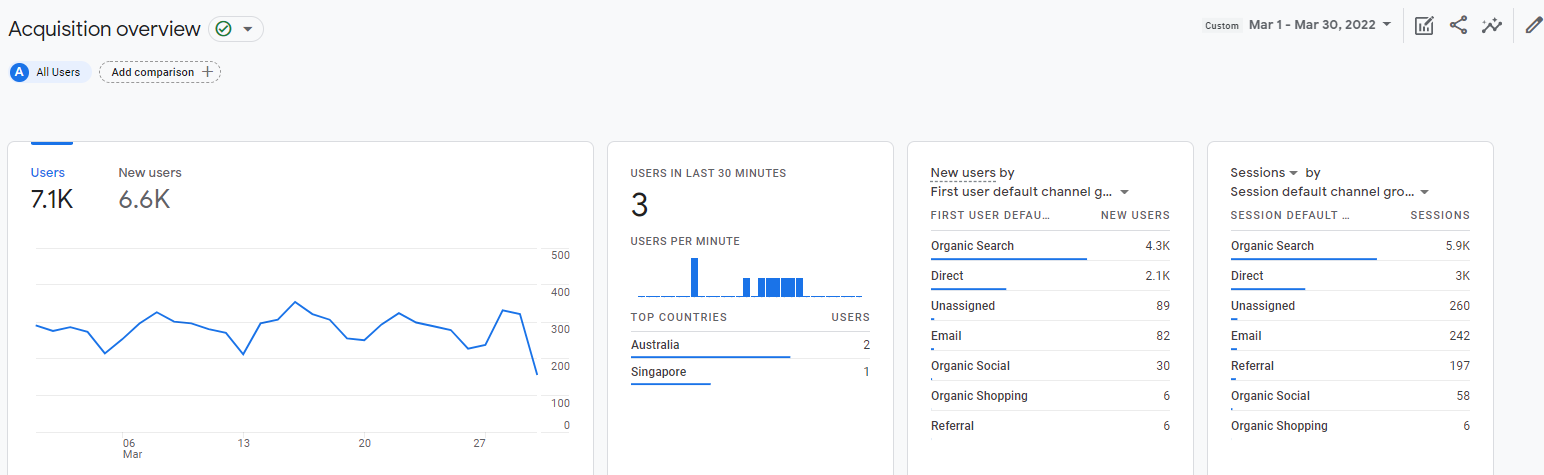Expand the report status dropdown arrow
1544x475 pixels.
pos(248,29)
